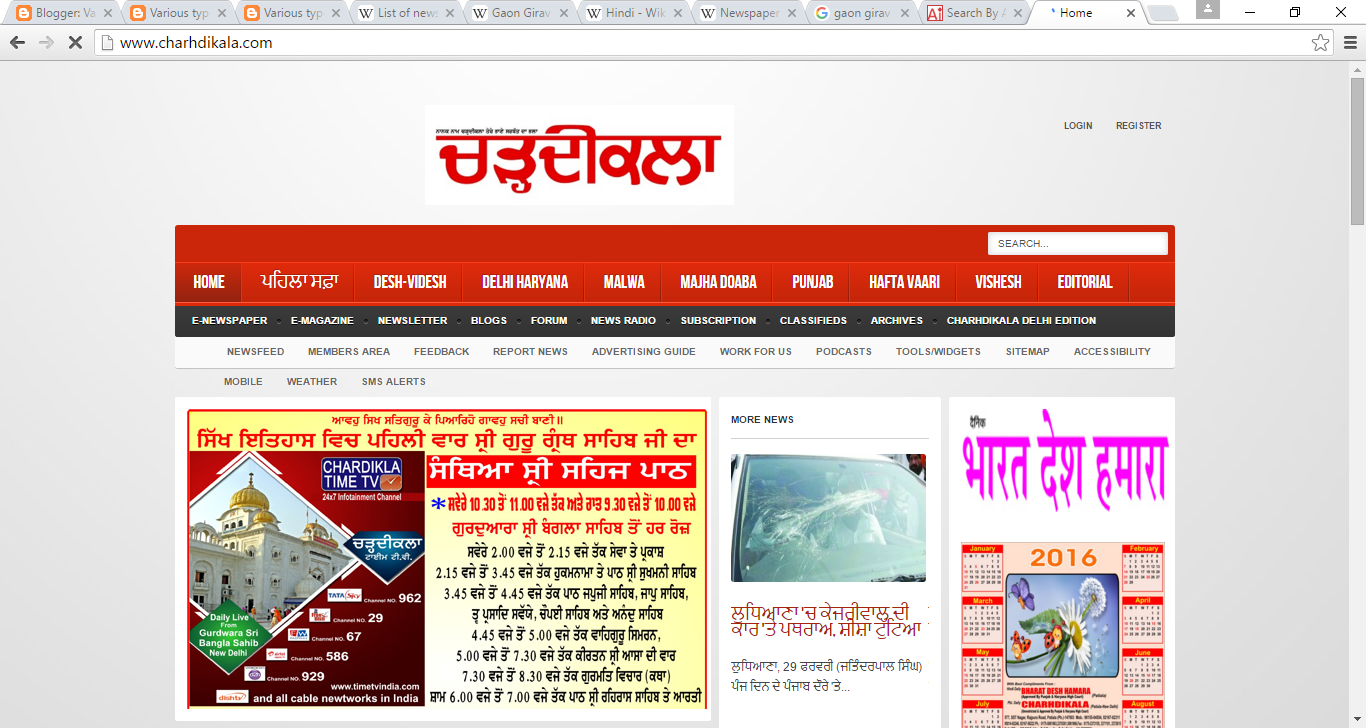Open the CLASSIFIEDS page
The image size is (1366, 728).
click(813, 321)
